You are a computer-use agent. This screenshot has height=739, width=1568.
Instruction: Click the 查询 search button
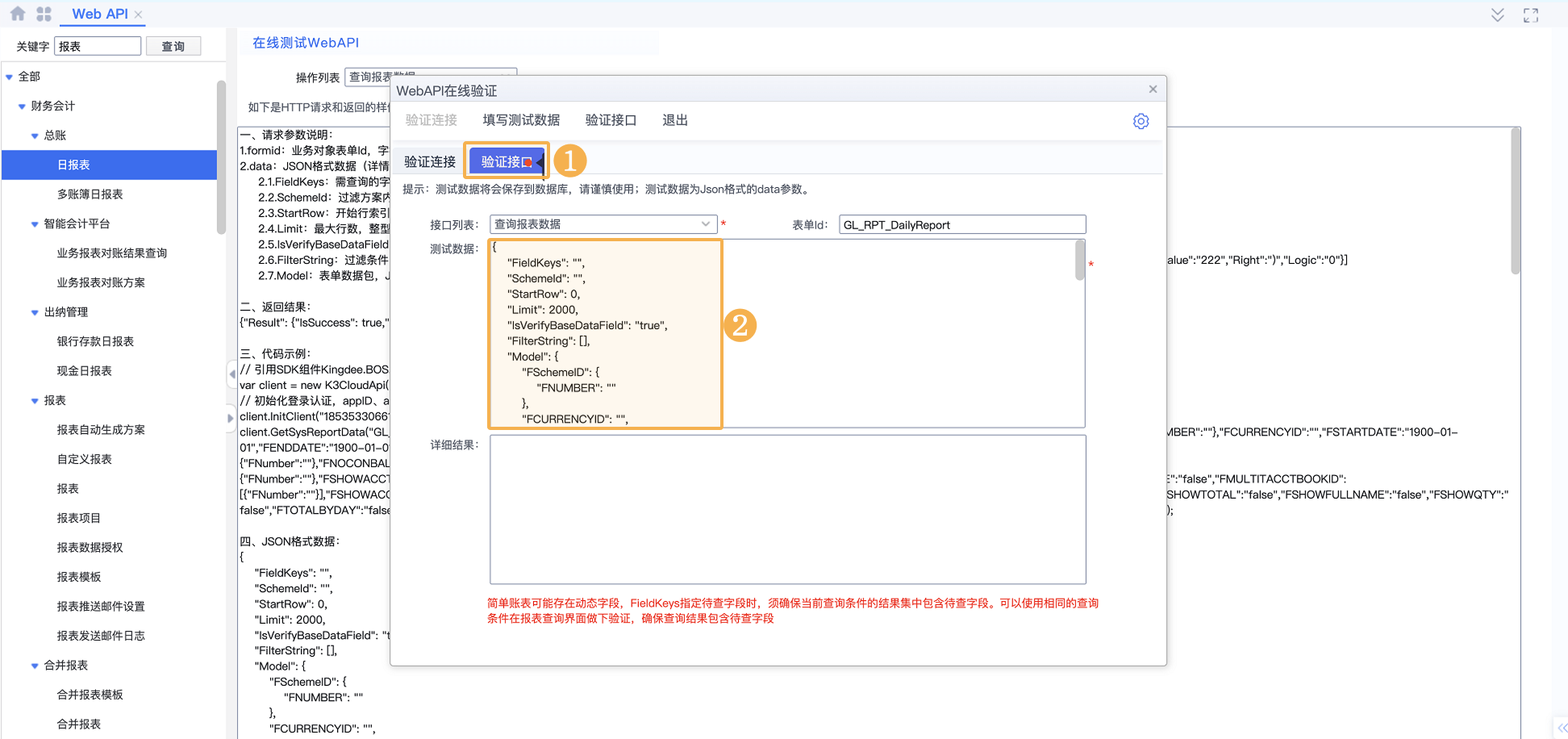click(173, 47)
